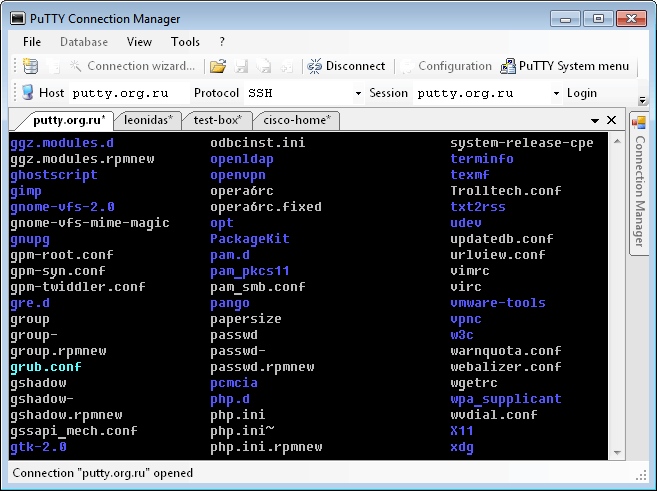Close the active tab with the X
This screenshot has height=491, width=657.
[x=611, y=120]
